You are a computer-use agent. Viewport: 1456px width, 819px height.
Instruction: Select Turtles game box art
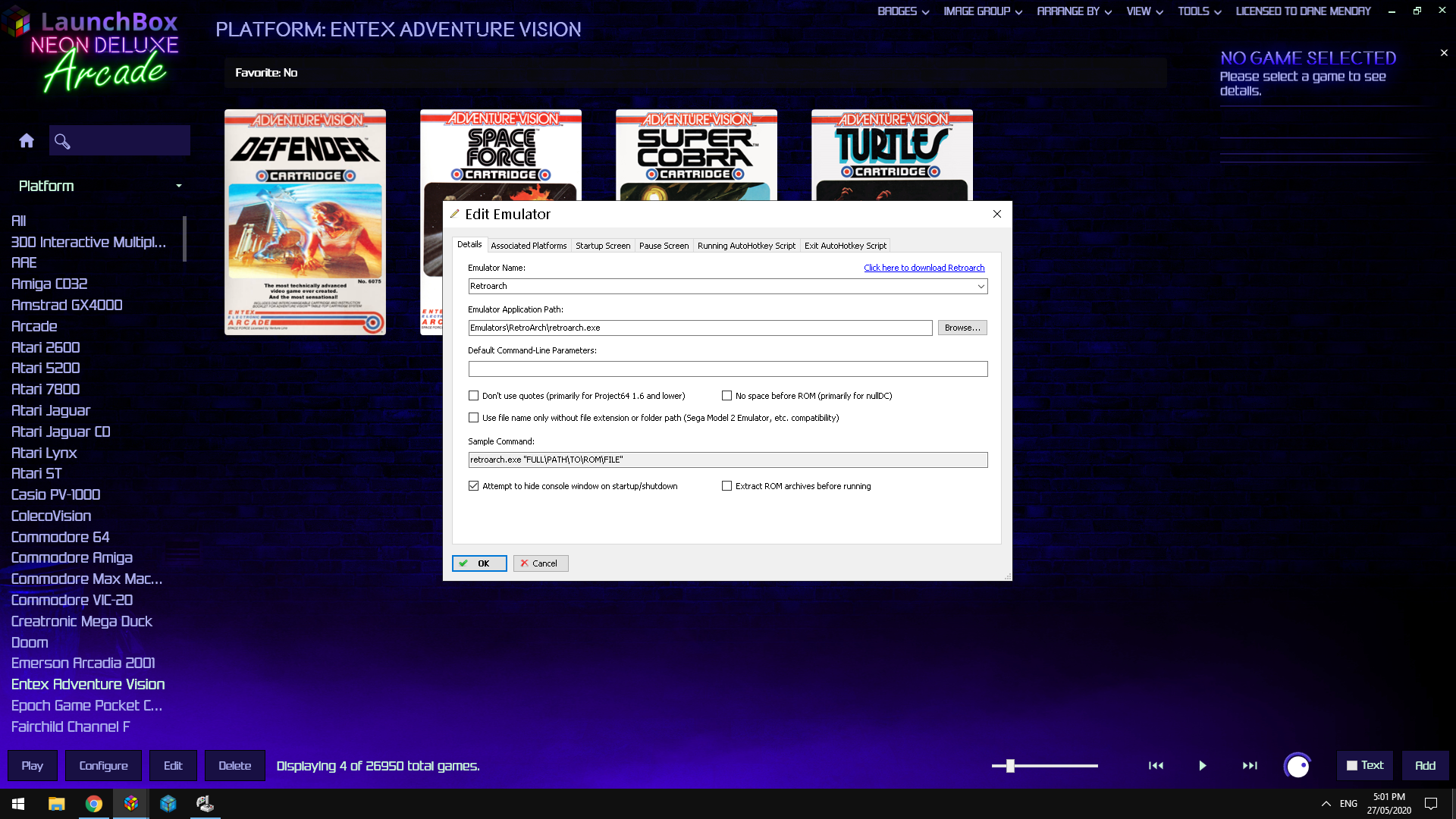[892, 155]
